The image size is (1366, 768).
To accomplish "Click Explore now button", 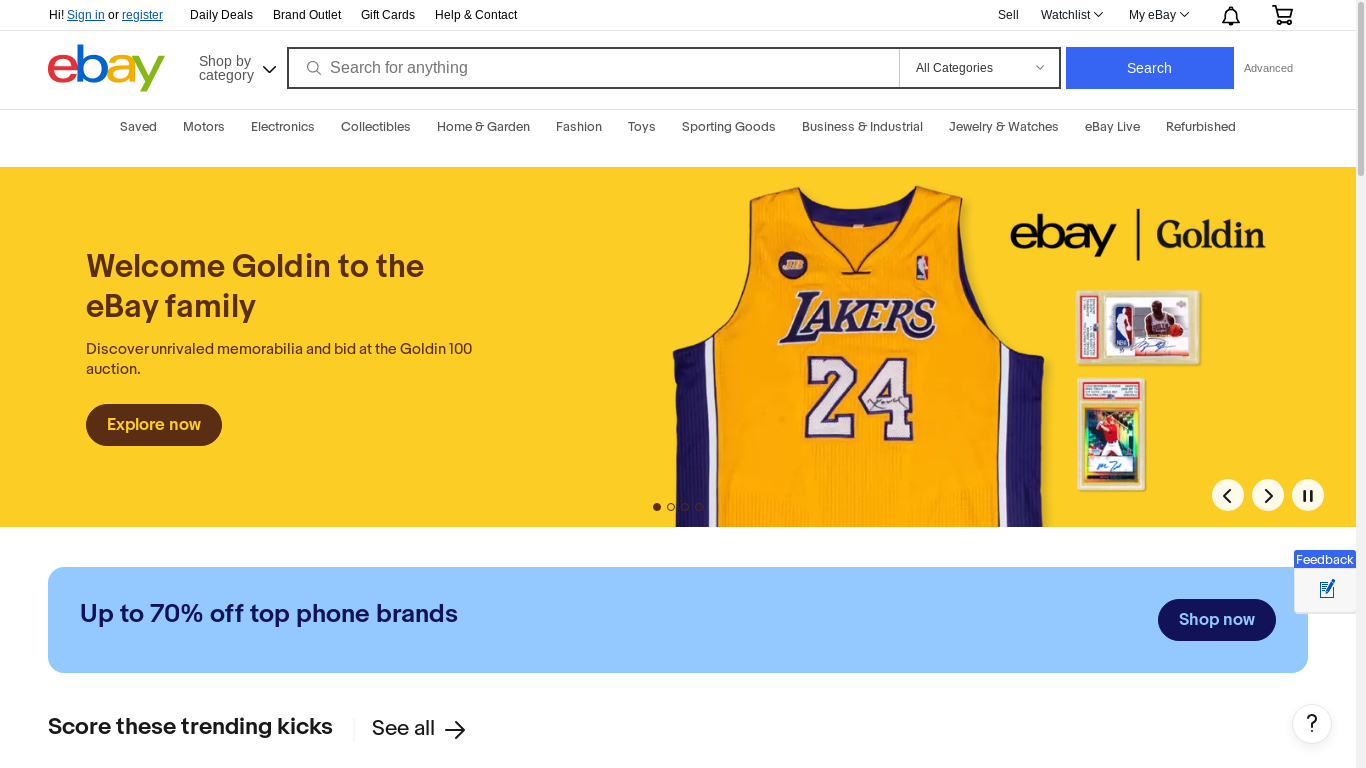I will click(154, 425).
